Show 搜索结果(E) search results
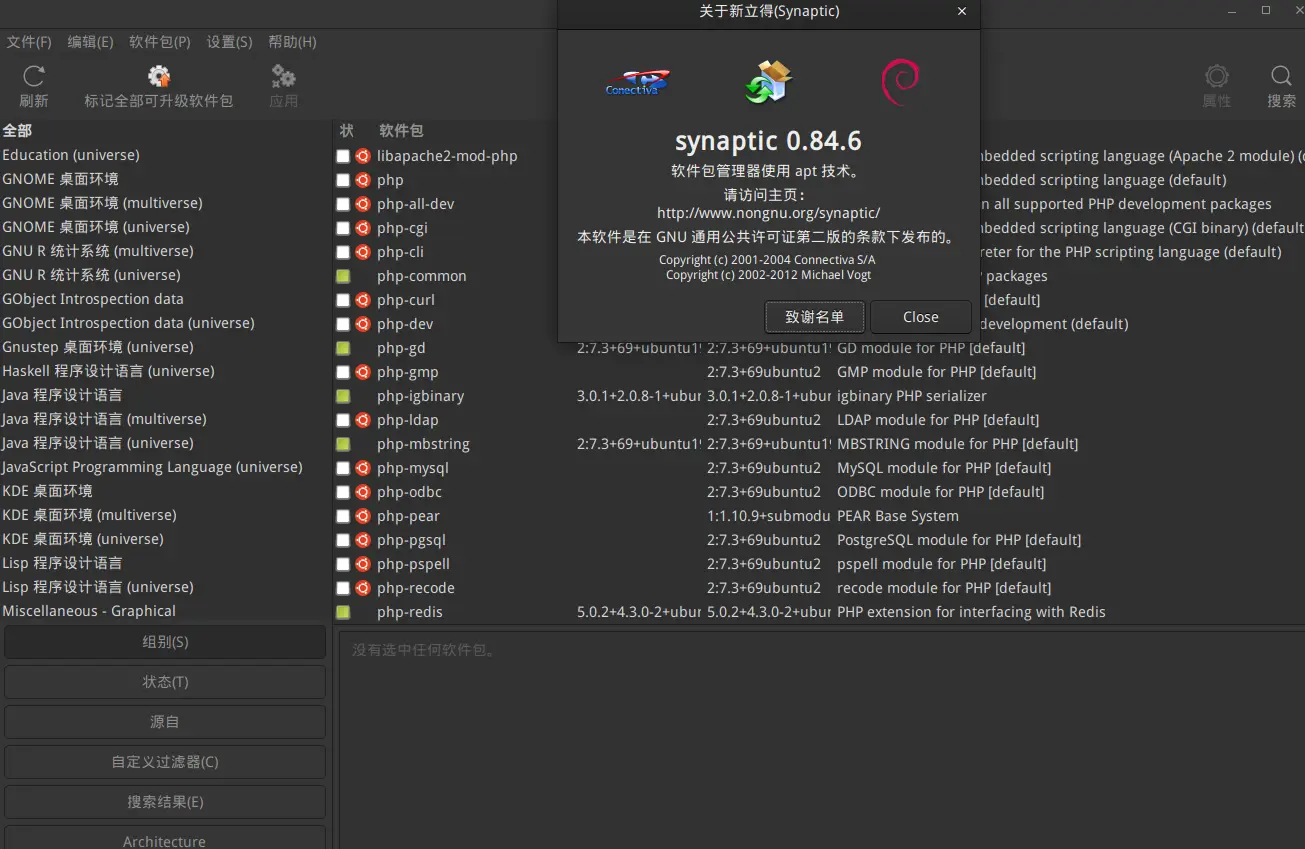1305x849 pixels. 165,802
